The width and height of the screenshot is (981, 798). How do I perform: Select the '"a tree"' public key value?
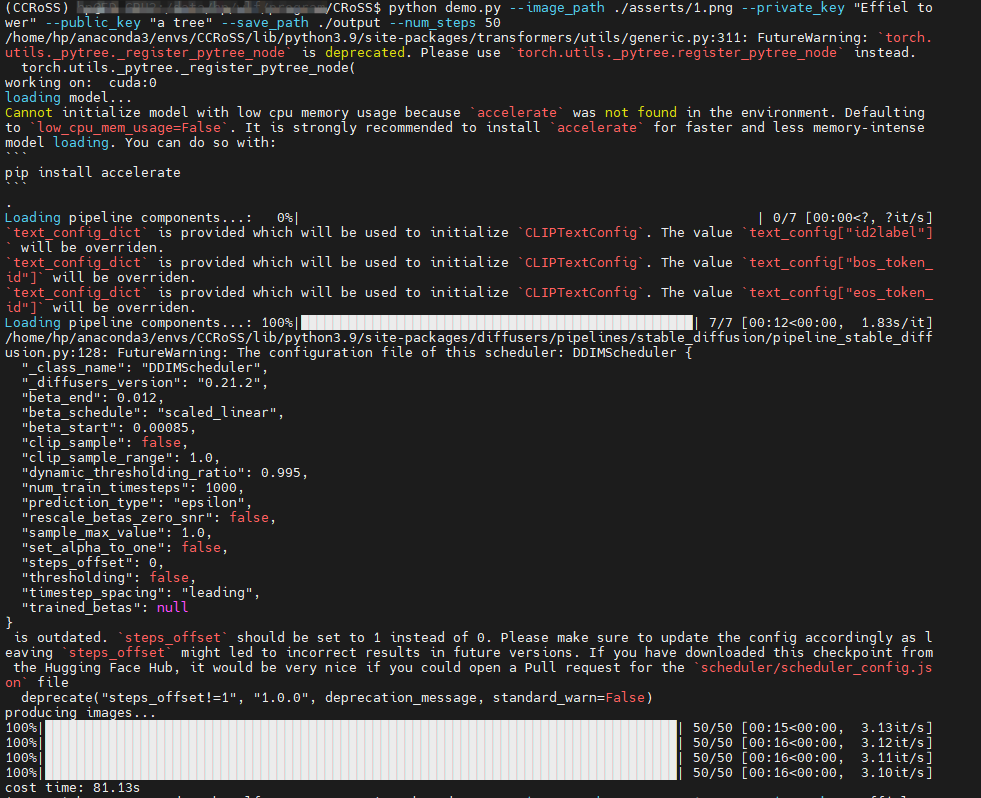181,23
